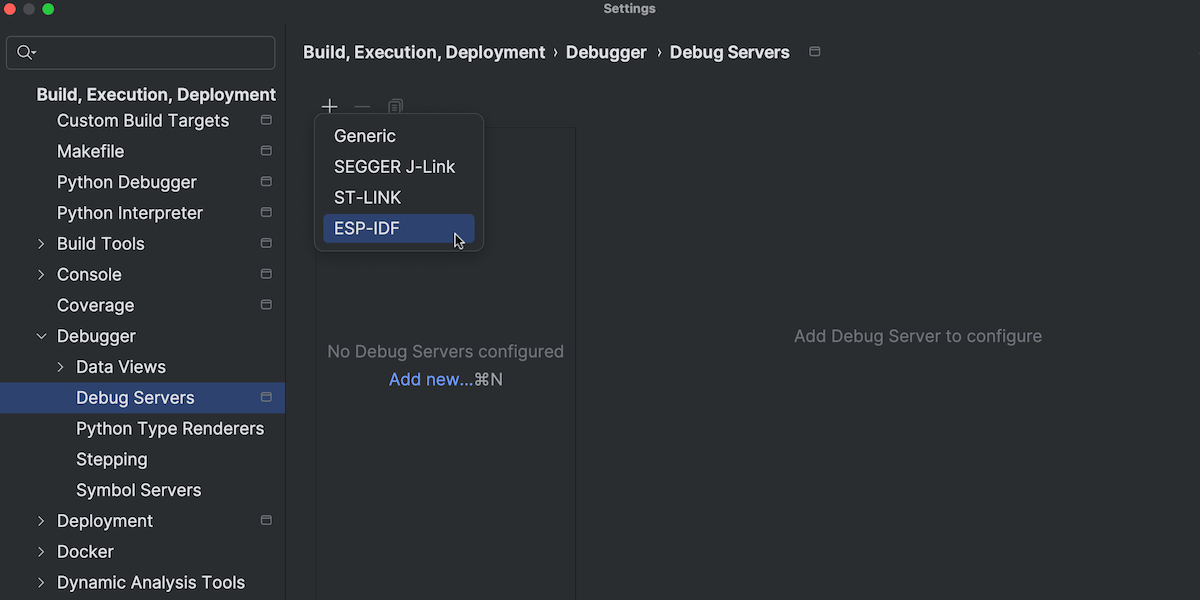
Task: Click the Copy debug server icon
Action: click(x=396, y=106)
